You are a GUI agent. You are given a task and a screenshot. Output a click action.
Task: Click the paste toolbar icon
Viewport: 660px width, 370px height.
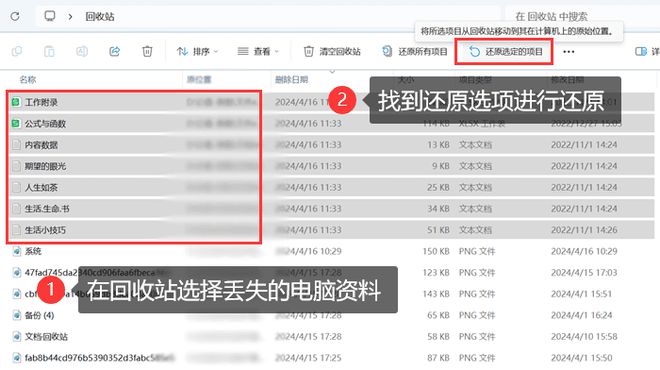(49, 51)
